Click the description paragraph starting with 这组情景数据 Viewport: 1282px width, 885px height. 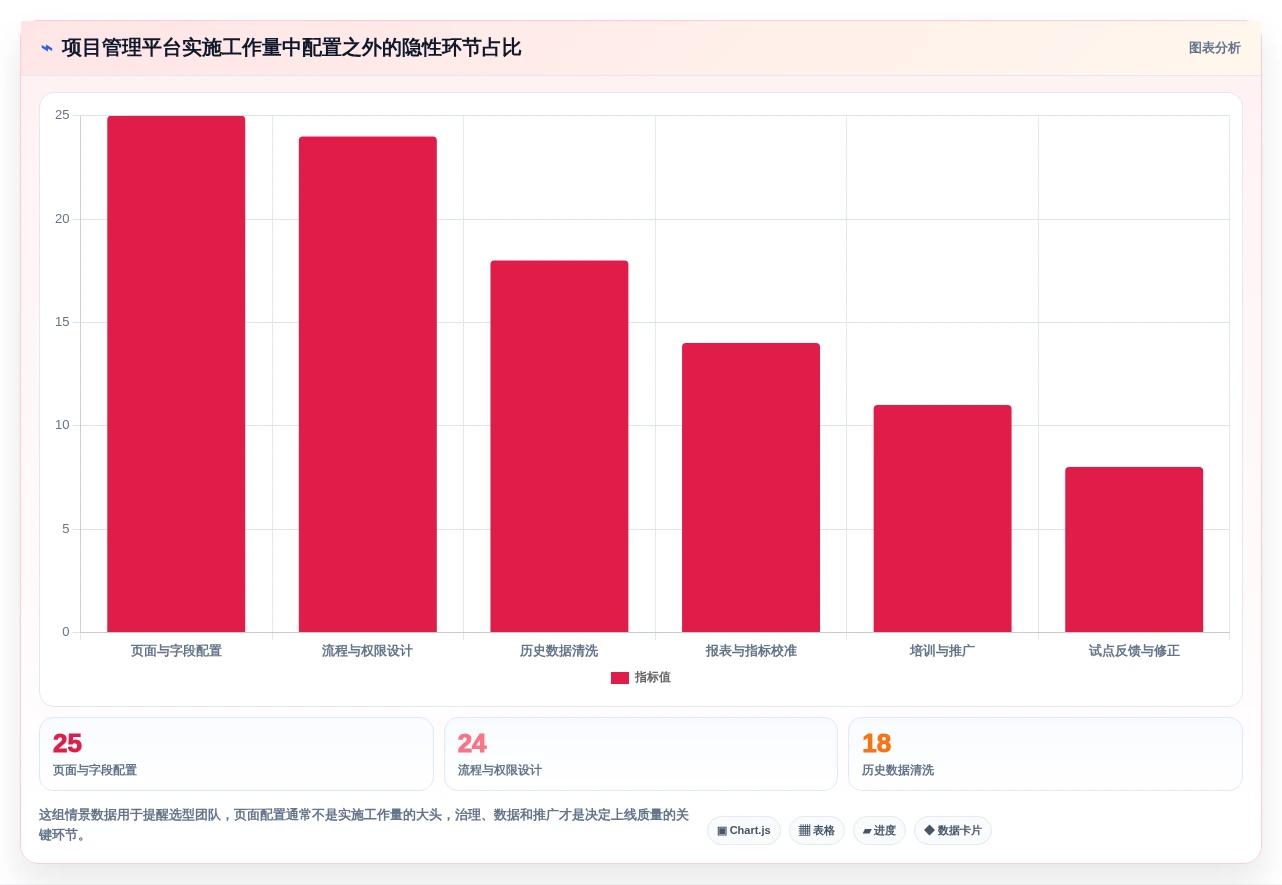[x=364, y=825]
